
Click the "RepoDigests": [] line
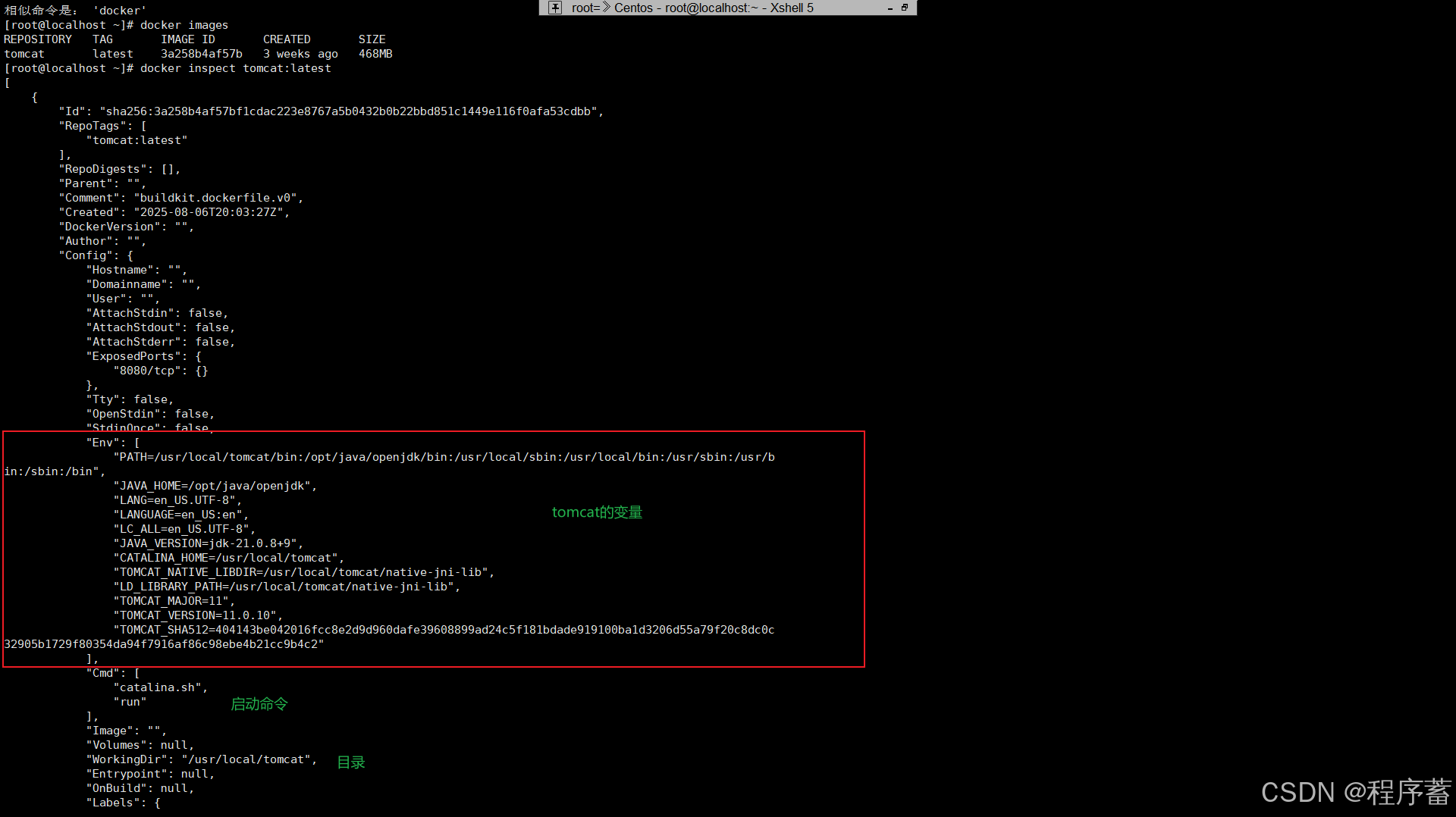click(120, 169)
